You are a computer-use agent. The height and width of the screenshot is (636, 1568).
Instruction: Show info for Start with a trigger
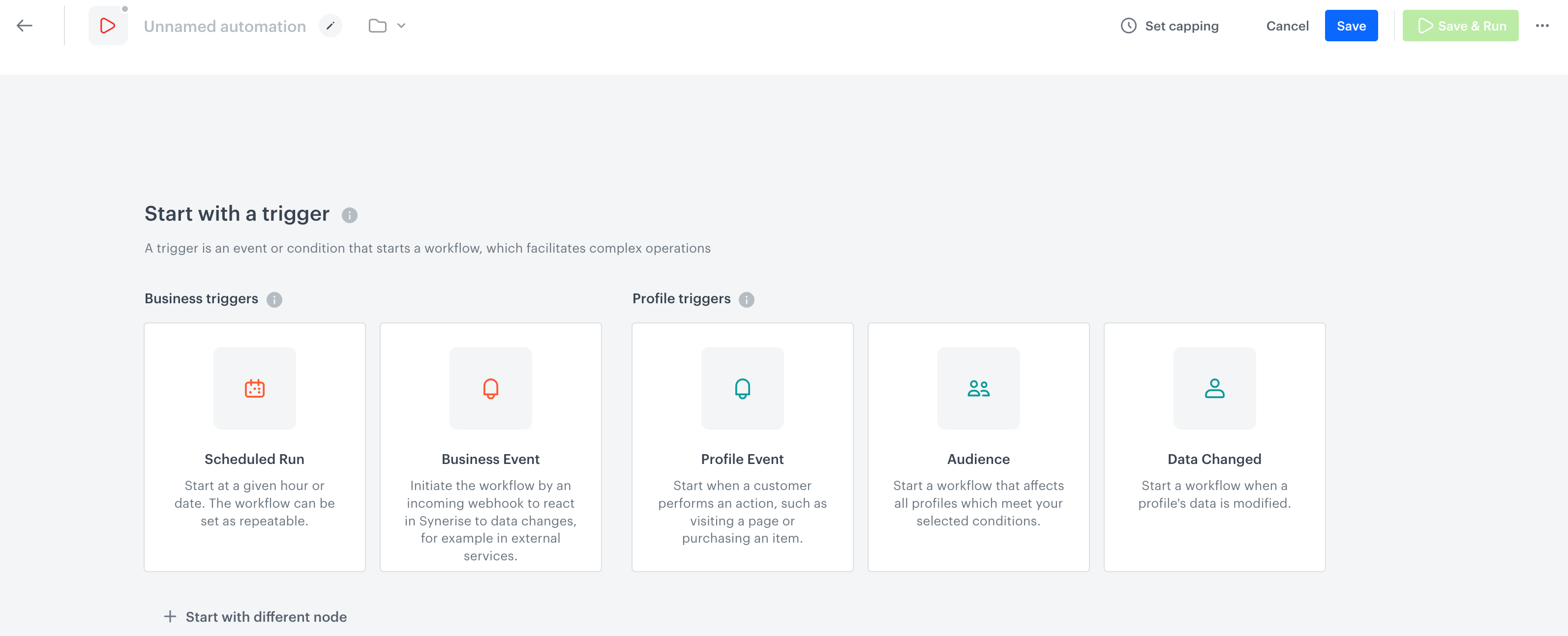pos(349,215)
